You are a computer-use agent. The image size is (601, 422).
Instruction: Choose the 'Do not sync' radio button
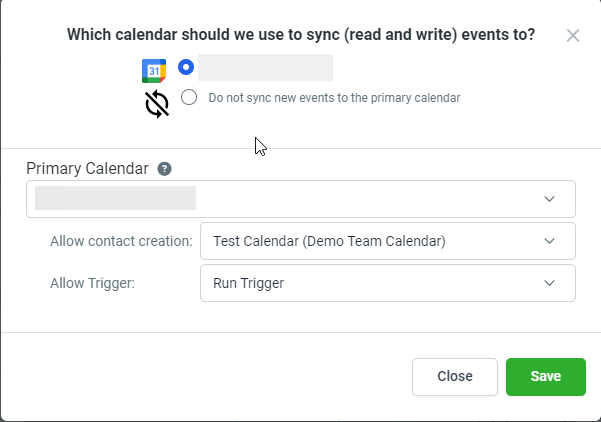[x=189, y=97]
